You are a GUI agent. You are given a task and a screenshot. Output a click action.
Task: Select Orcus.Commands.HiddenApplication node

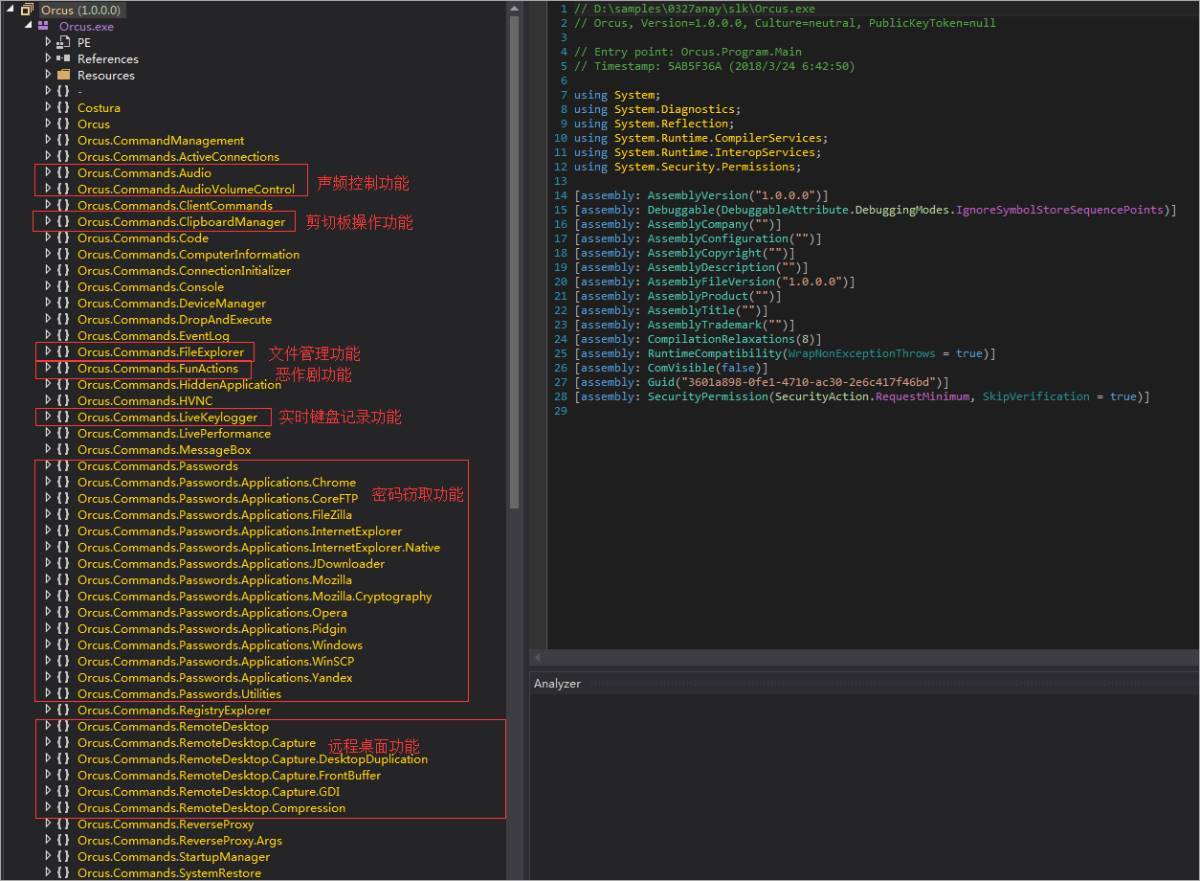(179, 385)
